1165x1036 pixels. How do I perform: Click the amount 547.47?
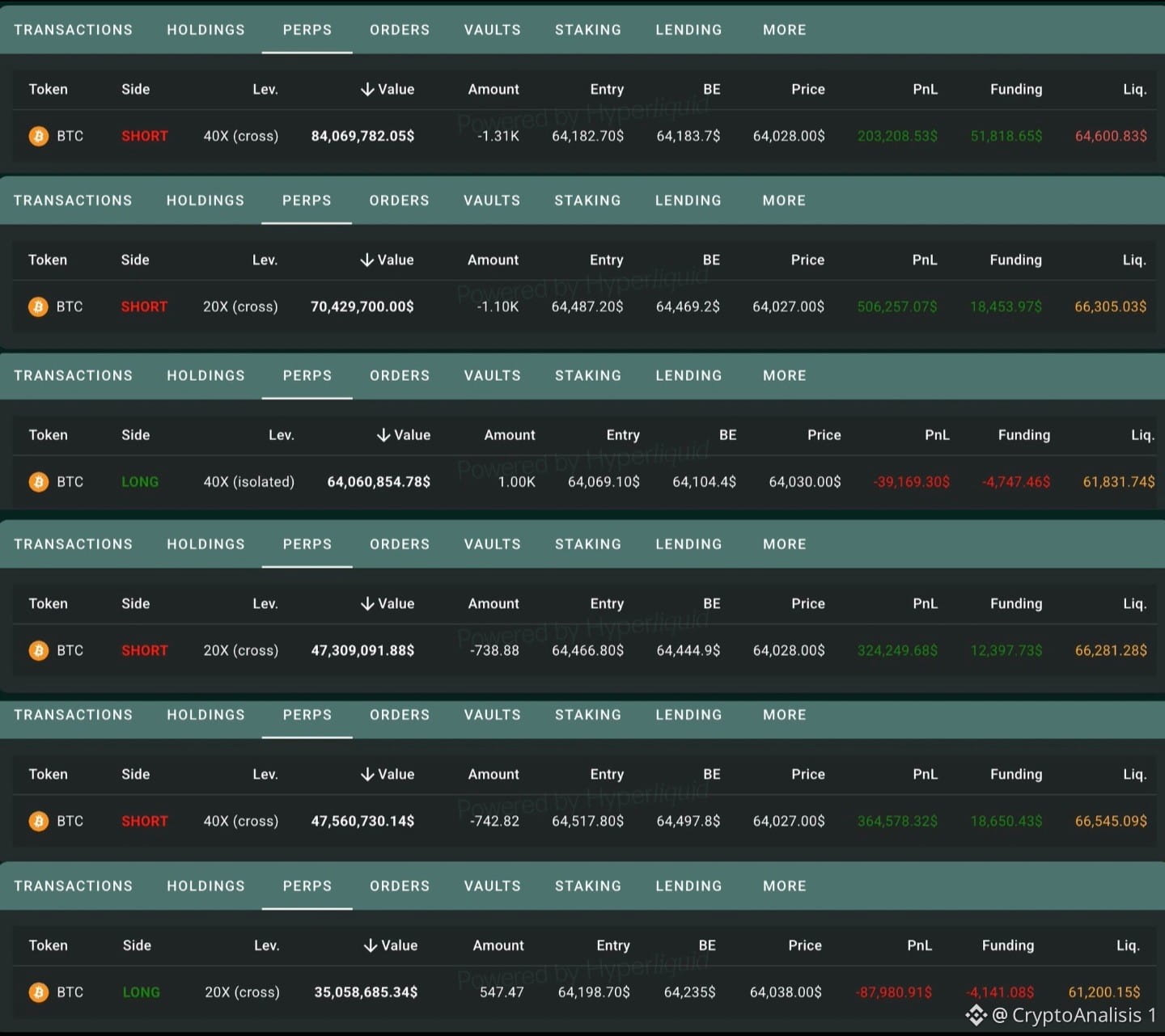pos(502,992)
